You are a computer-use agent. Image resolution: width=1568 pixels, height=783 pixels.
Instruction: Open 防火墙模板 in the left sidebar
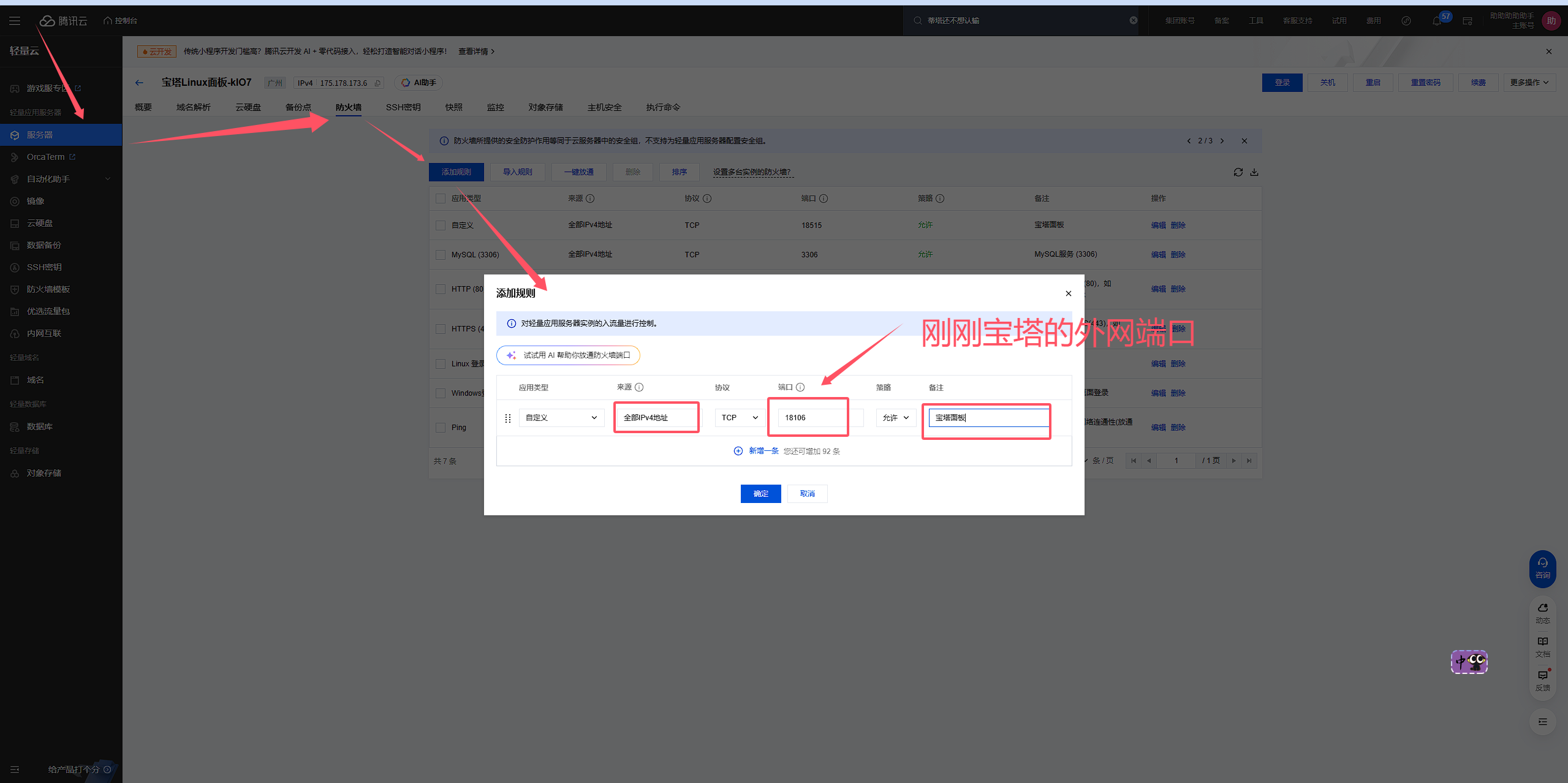(48, 289)
